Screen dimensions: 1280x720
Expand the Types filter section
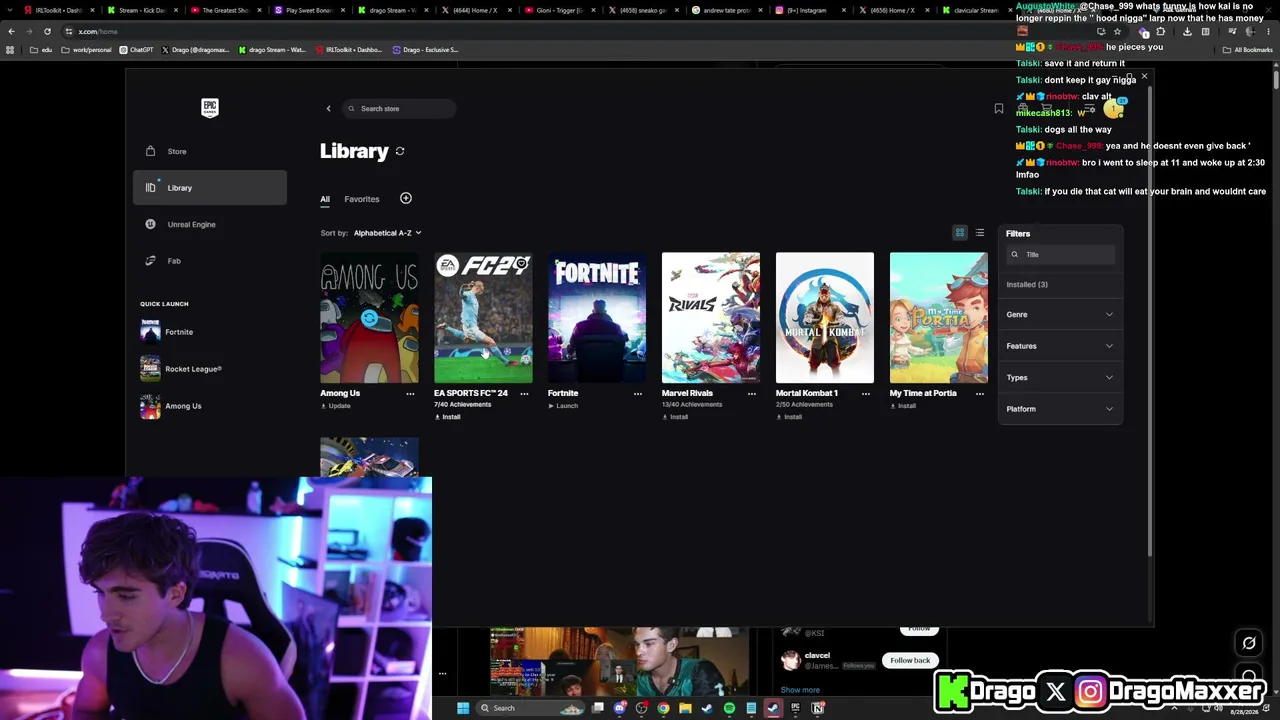1060,378
